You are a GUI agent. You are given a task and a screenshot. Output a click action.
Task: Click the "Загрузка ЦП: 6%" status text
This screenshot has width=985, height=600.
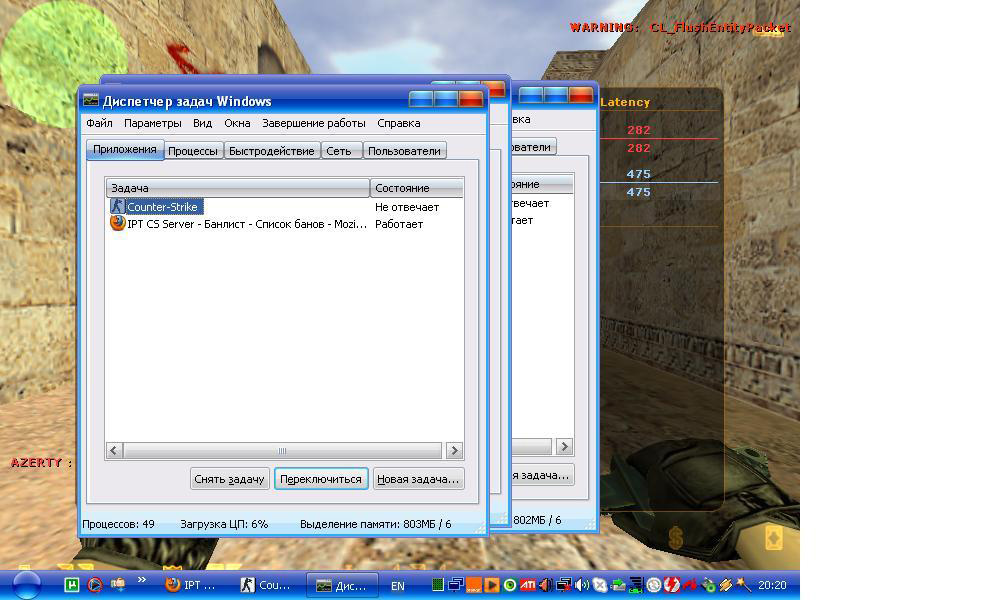point(224,523)
